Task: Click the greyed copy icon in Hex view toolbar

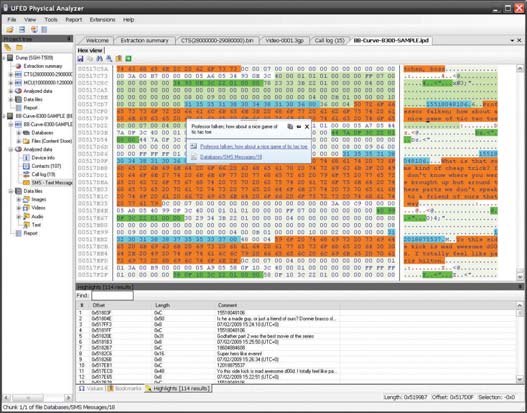Action: click(90, 59)
